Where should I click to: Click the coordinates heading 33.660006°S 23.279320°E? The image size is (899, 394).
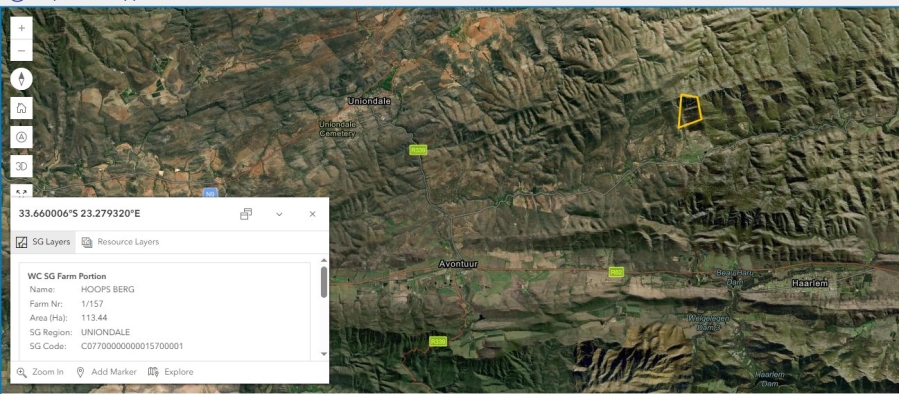point(80,213)
